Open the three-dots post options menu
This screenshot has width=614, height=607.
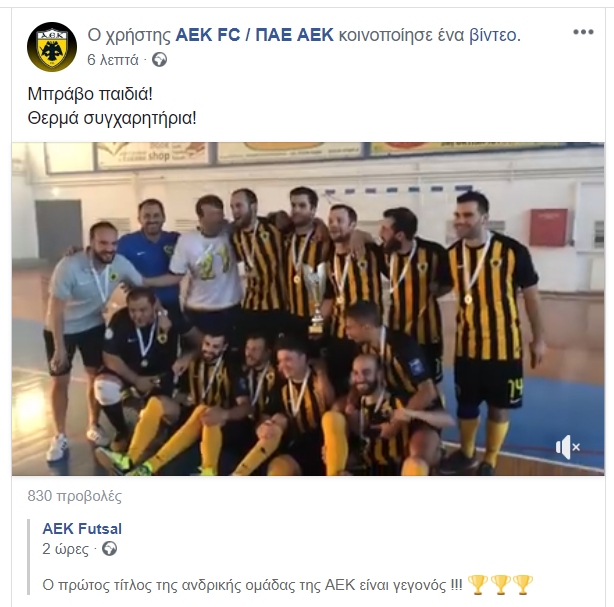[583, 32]
